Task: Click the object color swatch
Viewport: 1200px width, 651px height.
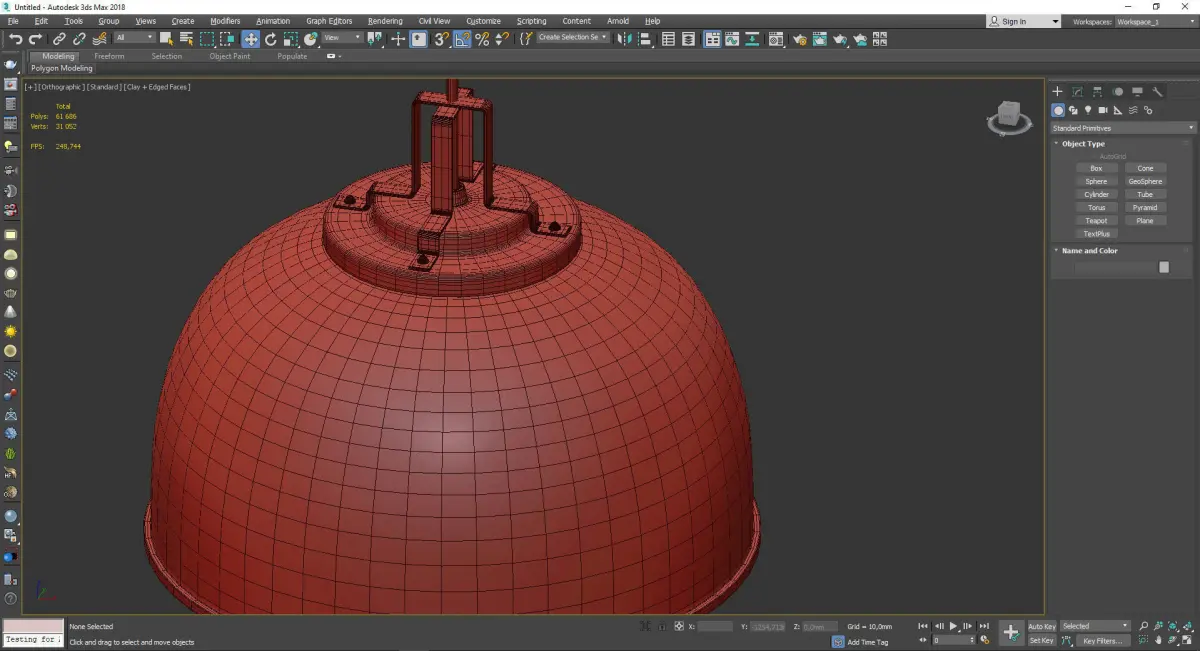Action: pyautogui.click(x=1164, y=267)
